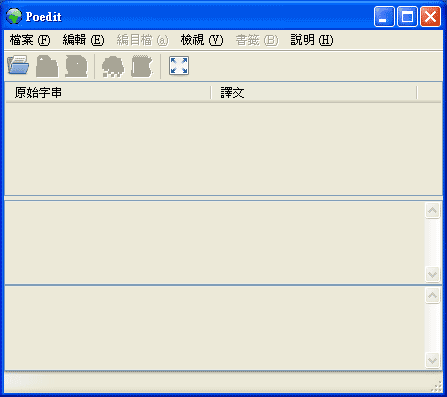The image size is (447, 397).
Task: Open the 說明 (H) menu
Action: click(312, 40)
